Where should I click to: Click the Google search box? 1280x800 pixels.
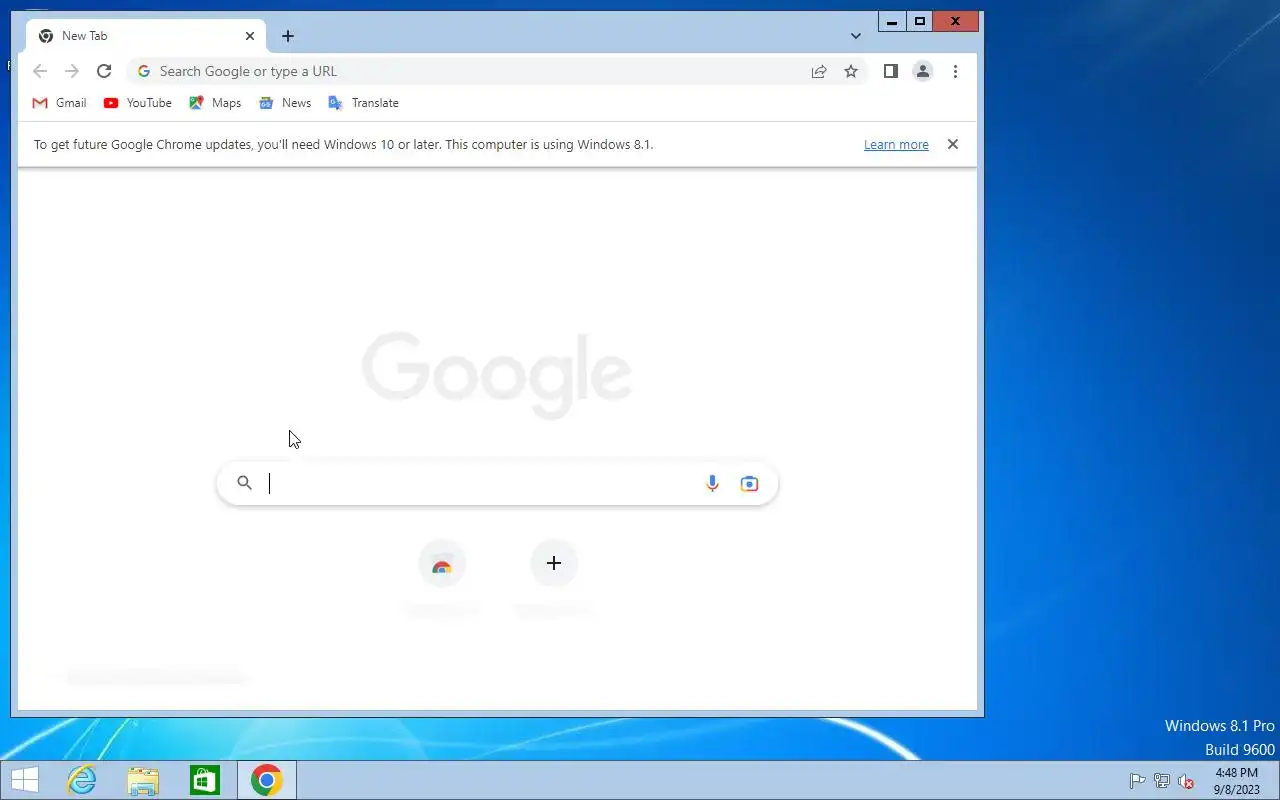(x=497, y=483)
